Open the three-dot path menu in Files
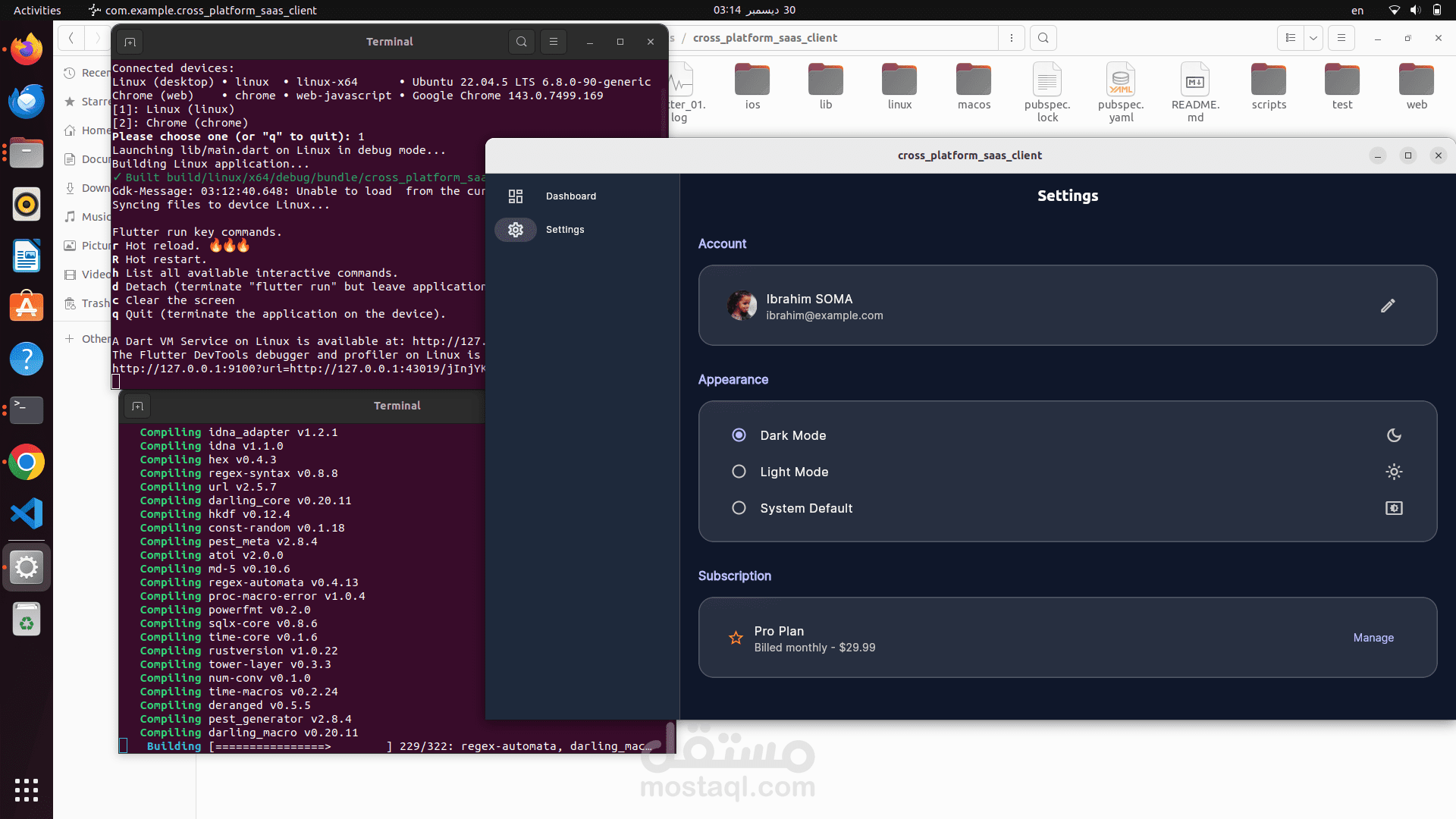Image resolution: width=1456 pixels, height=819 pixels. pyautogui.click(x=1012, y=38)
